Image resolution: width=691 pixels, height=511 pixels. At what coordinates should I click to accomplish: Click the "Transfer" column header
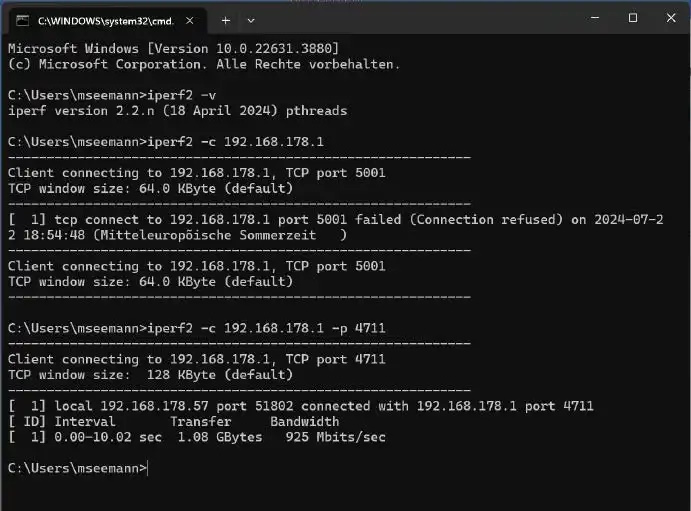pos(201,422)
